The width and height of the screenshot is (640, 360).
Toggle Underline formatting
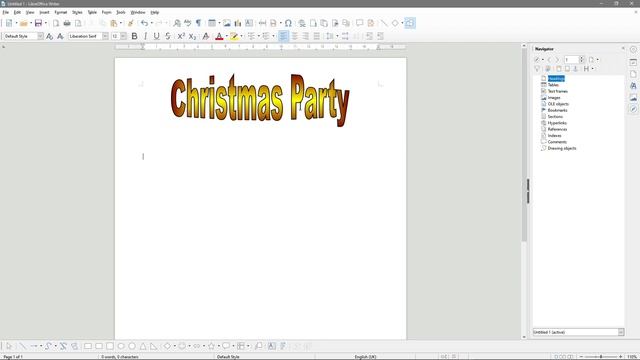156,36
